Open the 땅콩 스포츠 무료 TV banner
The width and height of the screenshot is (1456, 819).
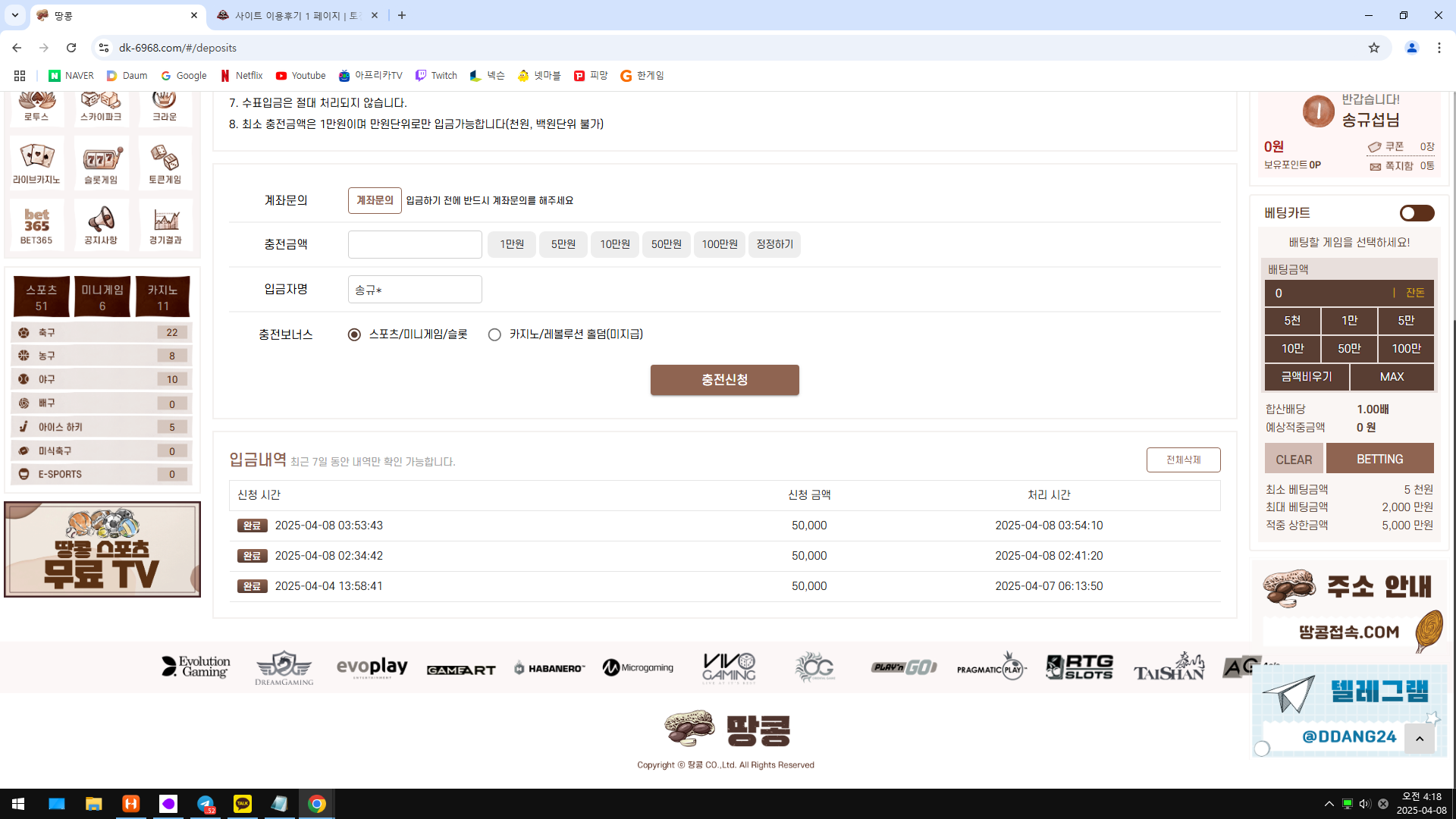tap(102, 549)
